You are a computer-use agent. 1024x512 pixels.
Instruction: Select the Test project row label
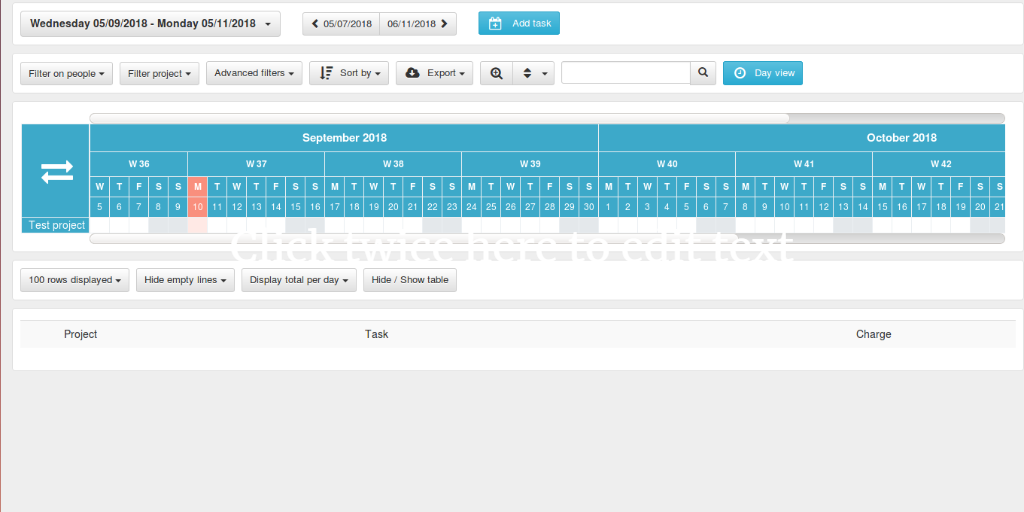point(56,225)
